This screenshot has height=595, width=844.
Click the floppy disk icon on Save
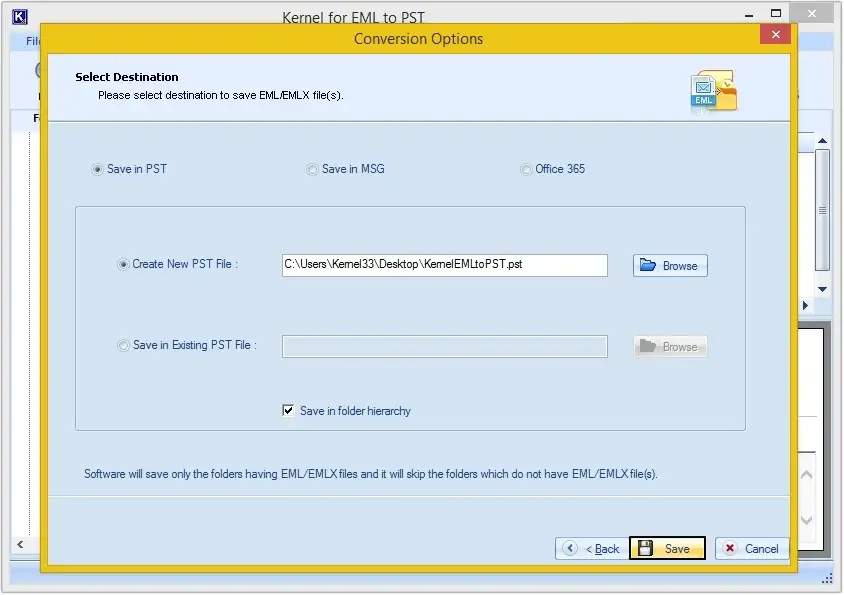coord(645,548)
